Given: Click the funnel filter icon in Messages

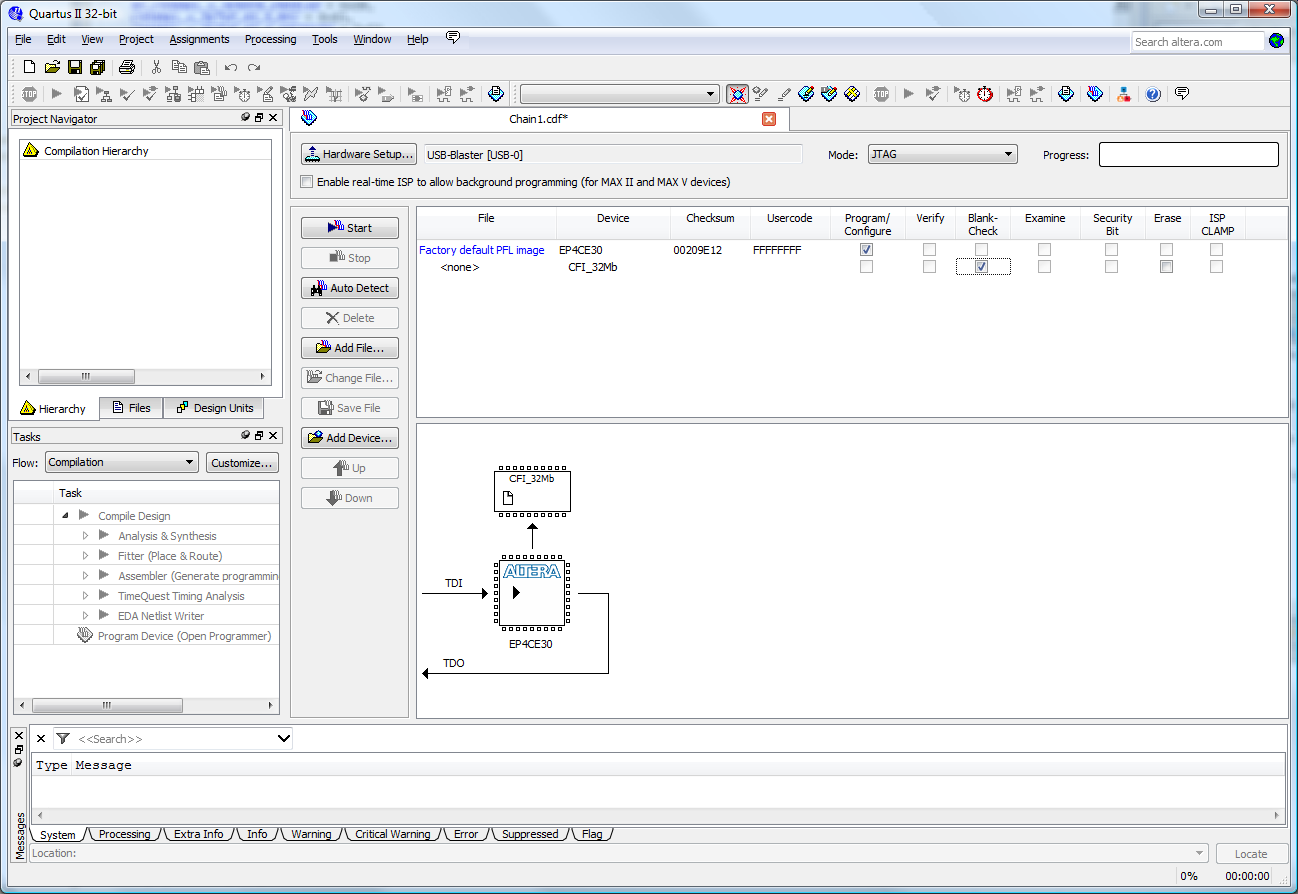Looking at the screenshot, I should 63,739.
